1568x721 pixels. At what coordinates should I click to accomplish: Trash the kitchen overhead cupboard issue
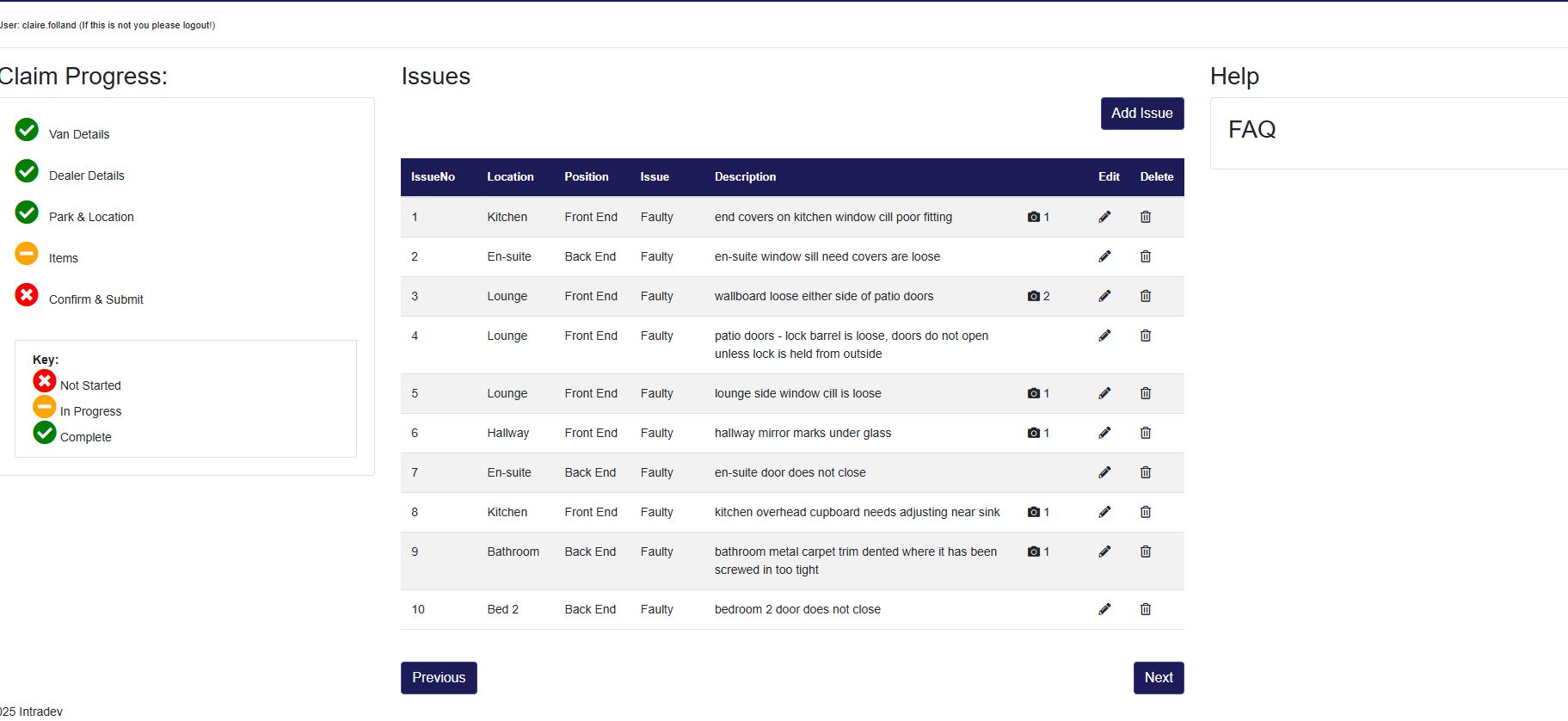coord(1145,512)
